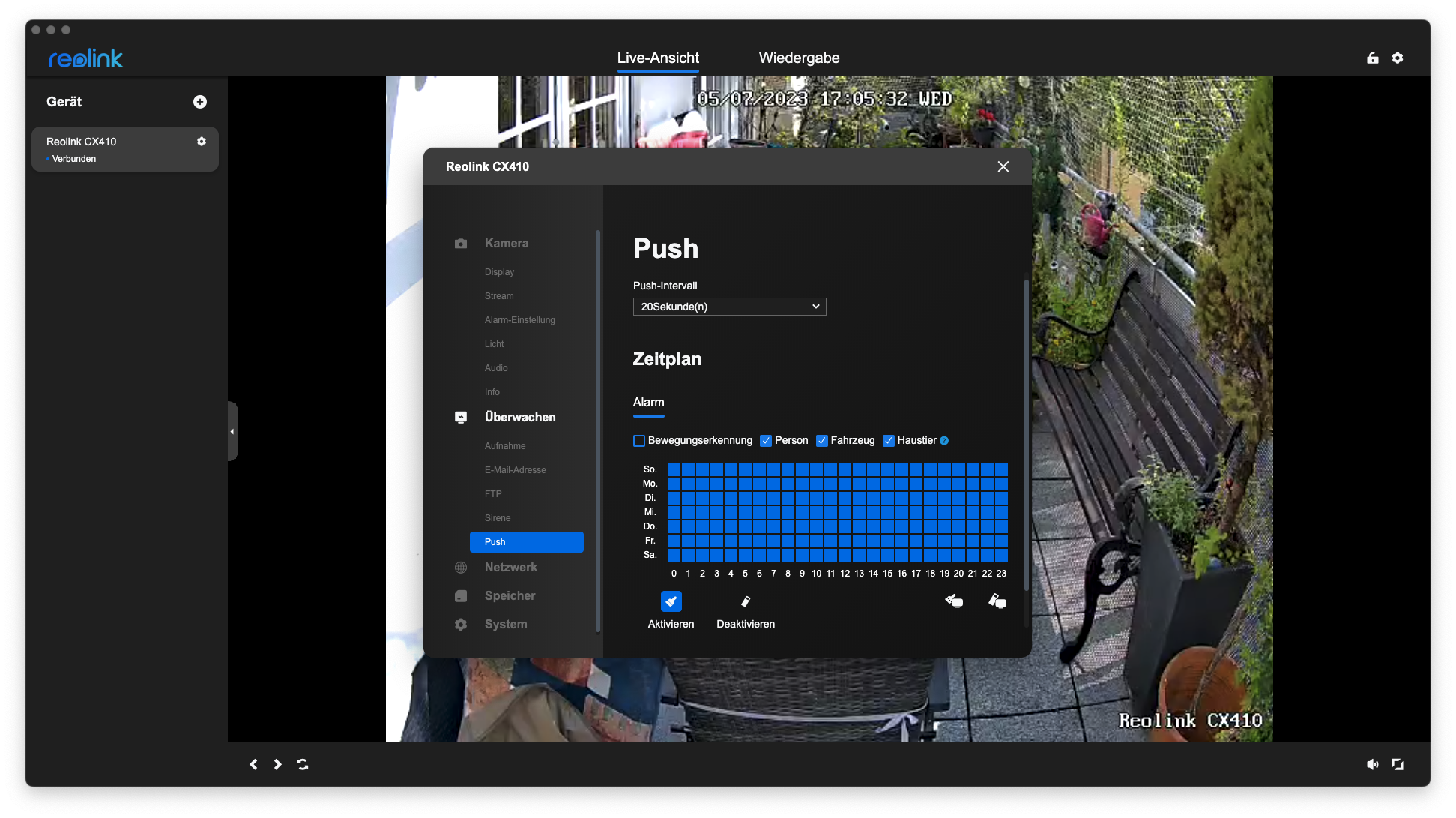The width and height of the screenshot is (1456, 818).
Task: Go to next camera page arrow
Action: 277,764
